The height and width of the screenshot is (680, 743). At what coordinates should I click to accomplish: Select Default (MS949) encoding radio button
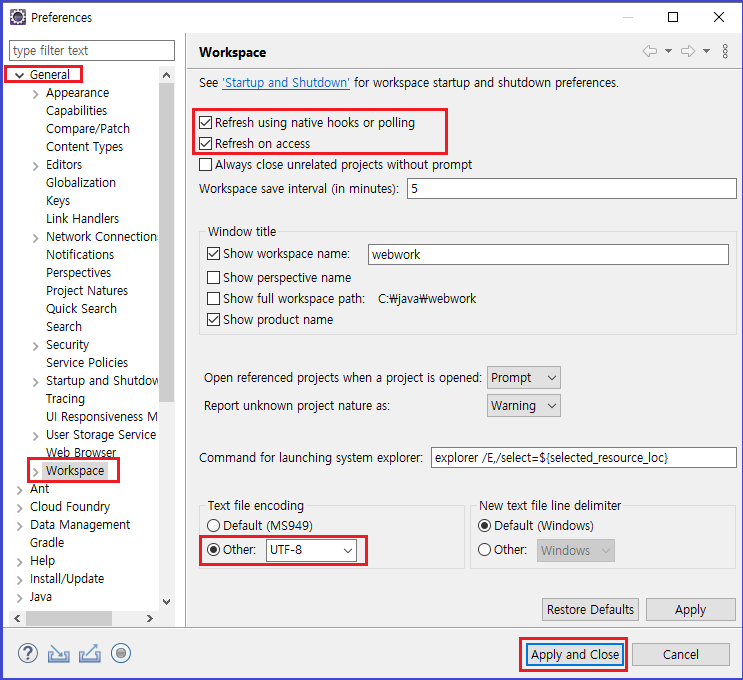pyautogui.click(x=213, y=526)
